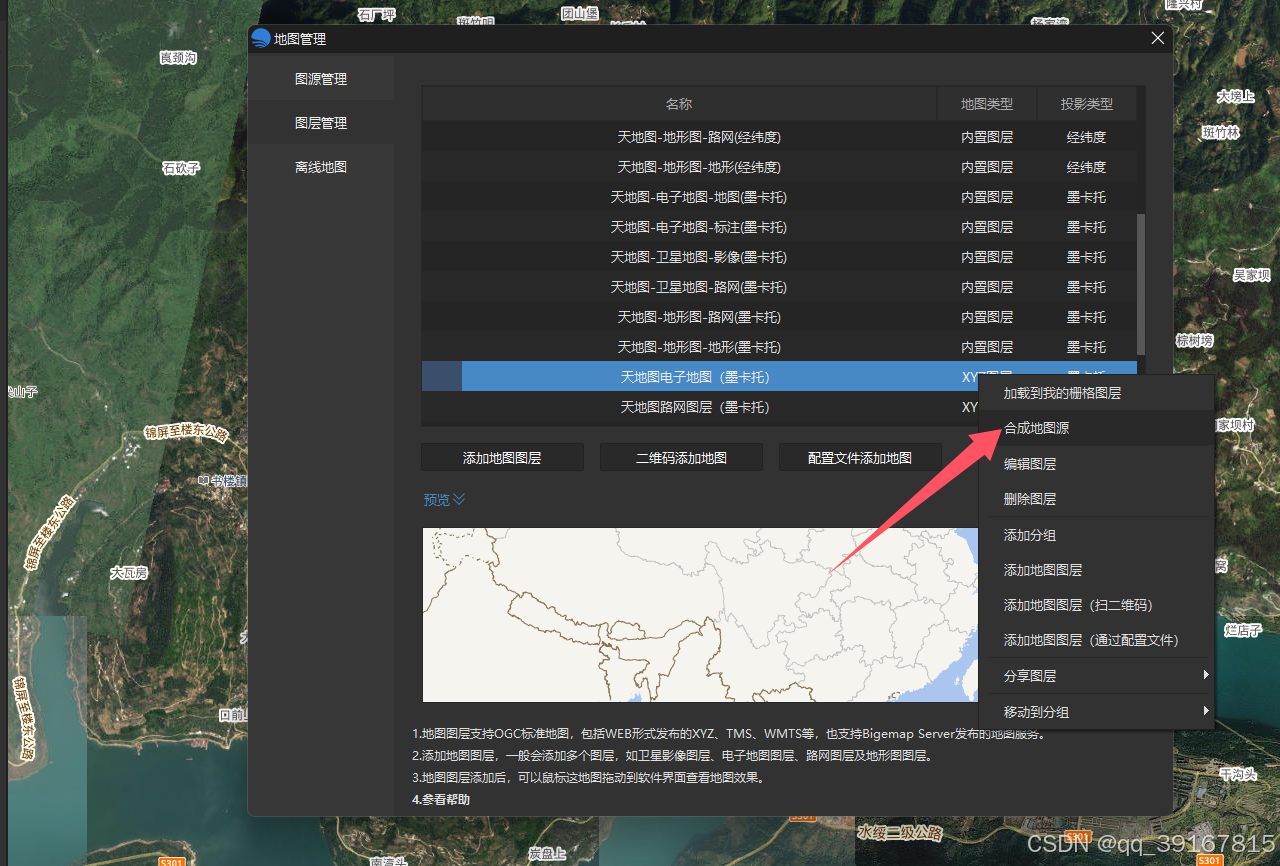This screenshot has height=866, width=1280.
Task: Select row 天地图-卫星地图-影像(墨卡托)
Action: (779, 257)
